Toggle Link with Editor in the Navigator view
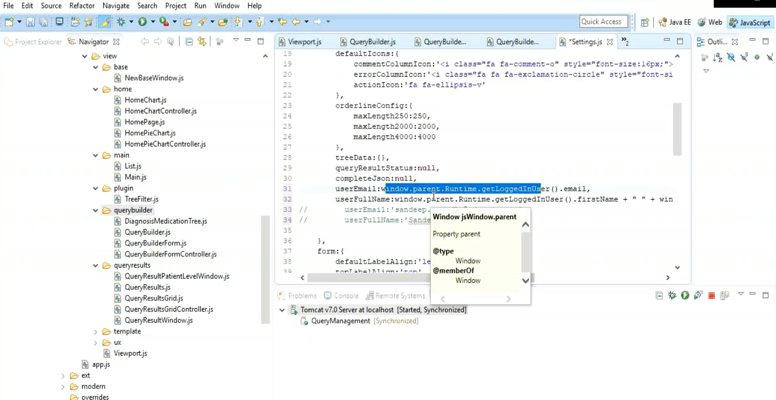The height and width of the screenshot is (400, 776). point(201,42)
